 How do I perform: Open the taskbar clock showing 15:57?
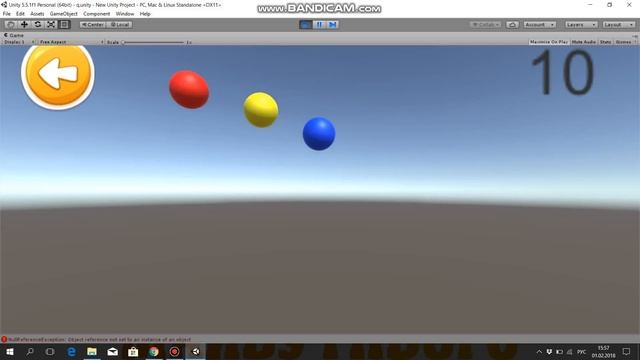[x=604, y=352]
